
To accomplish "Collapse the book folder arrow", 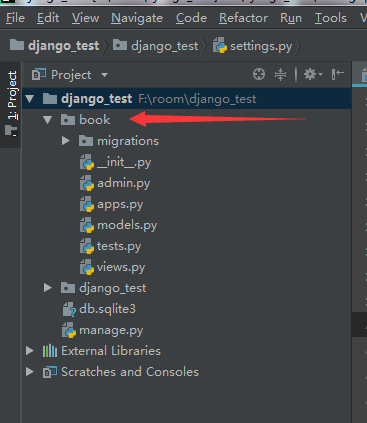I will [x=48, y=120].
